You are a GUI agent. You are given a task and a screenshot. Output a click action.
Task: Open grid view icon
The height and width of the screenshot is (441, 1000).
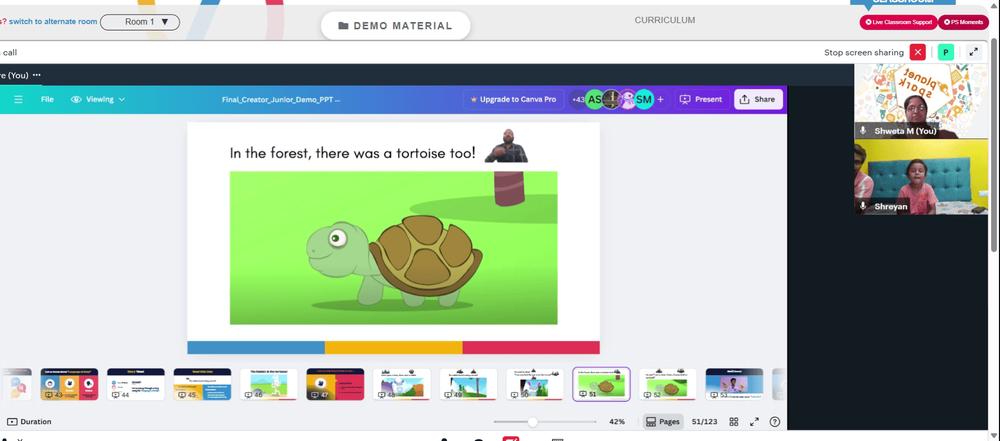[x=734, y=422]
